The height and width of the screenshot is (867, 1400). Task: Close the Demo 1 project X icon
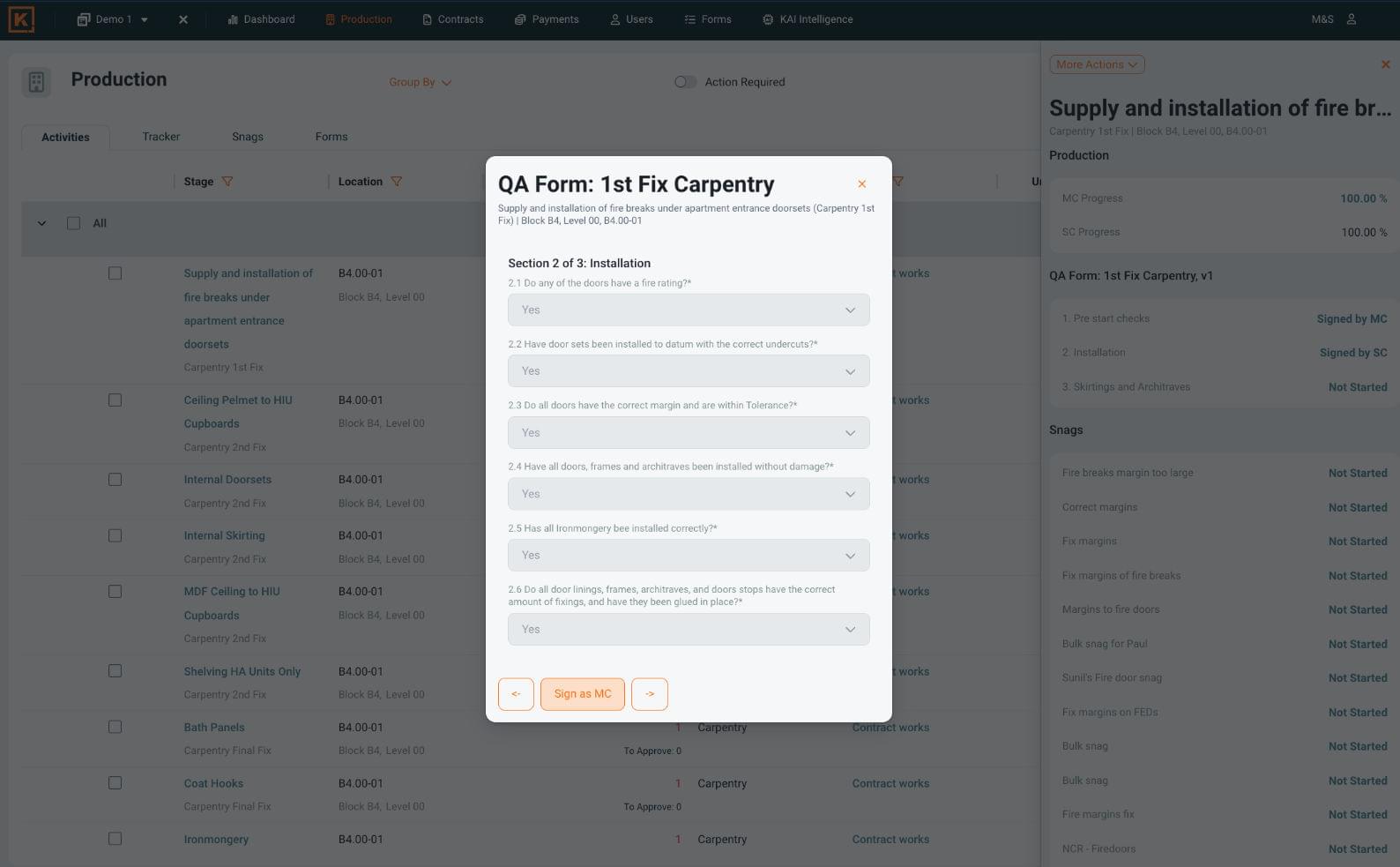click(x=183, y=19)
